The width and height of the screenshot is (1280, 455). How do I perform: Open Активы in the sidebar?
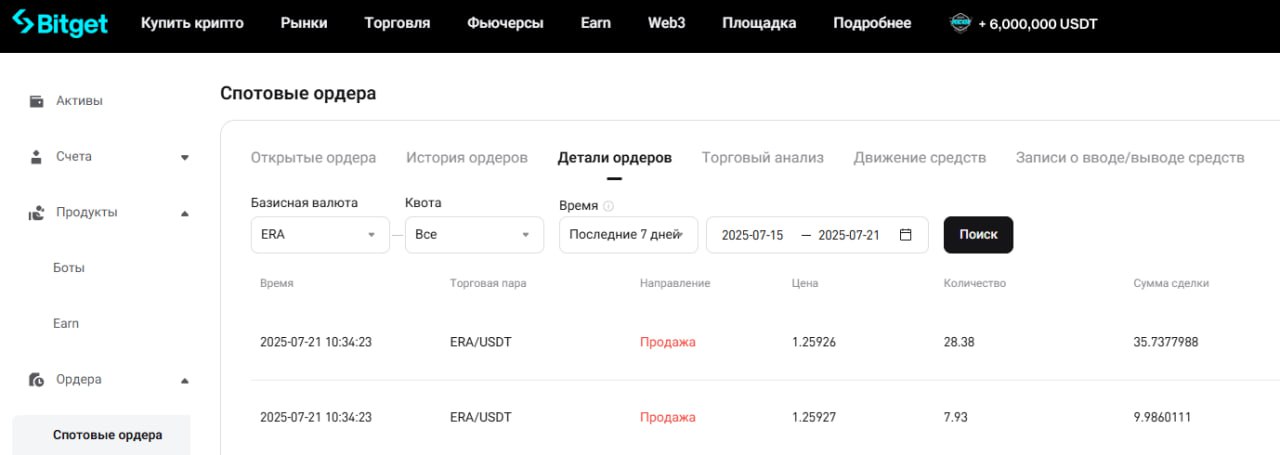click(79, 101)
